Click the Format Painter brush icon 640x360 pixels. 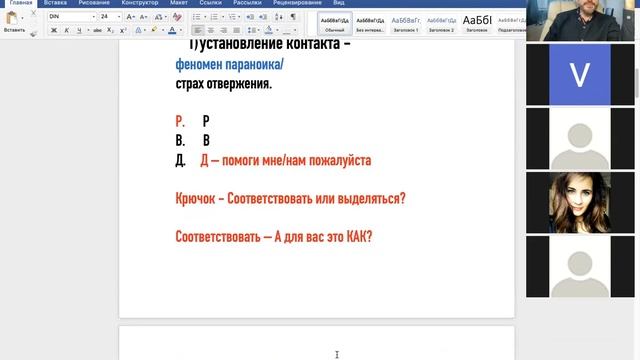pyautogui.click(x=33, y=34)
